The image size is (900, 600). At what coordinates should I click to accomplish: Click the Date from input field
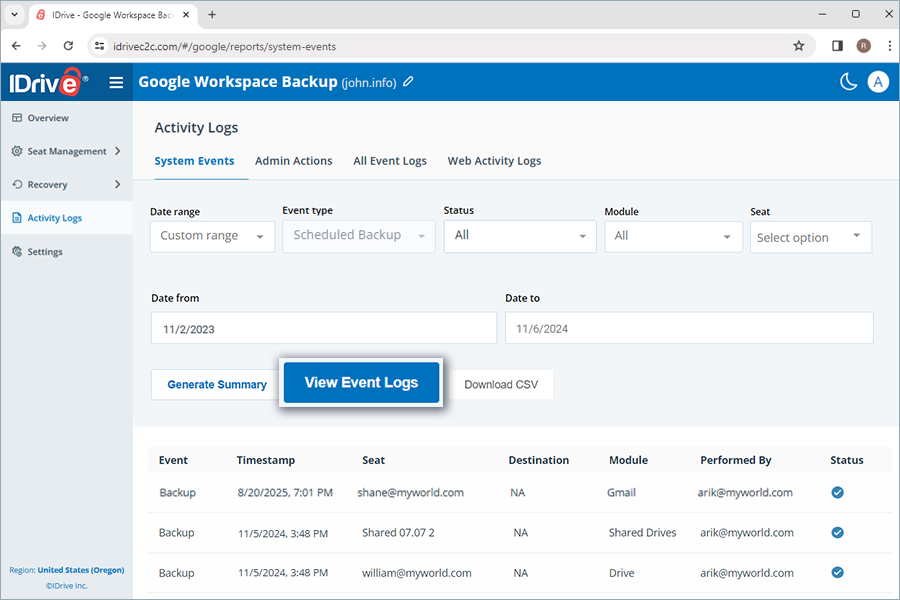pos(323,327)
